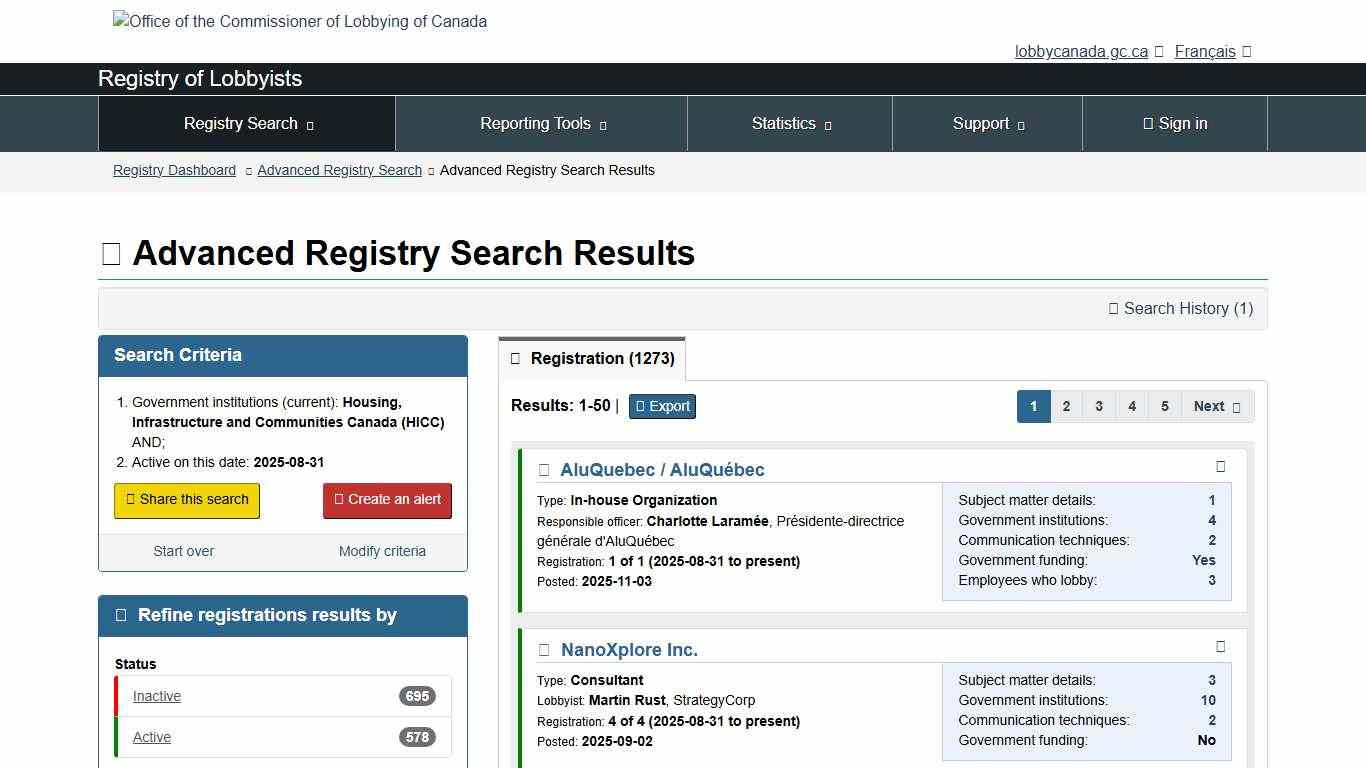Click Modify criteria to edit the search
1366x768 pixels.
pyautogui.click(x=383, y=551)
